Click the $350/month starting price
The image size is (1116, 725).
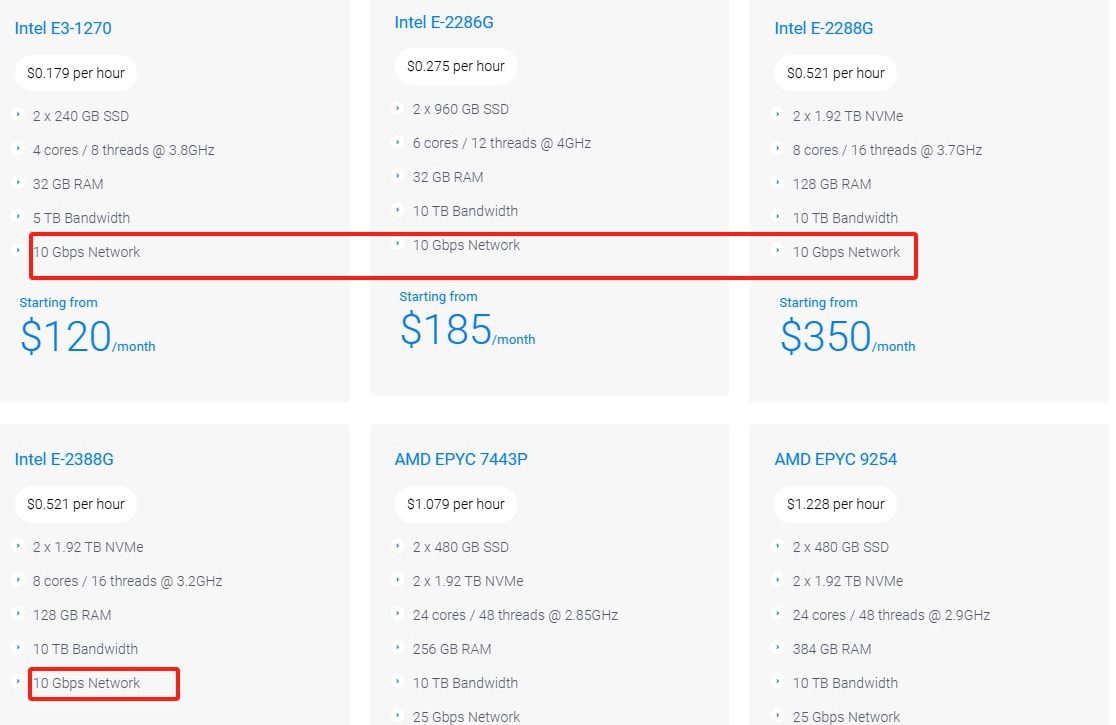(847, 337)
